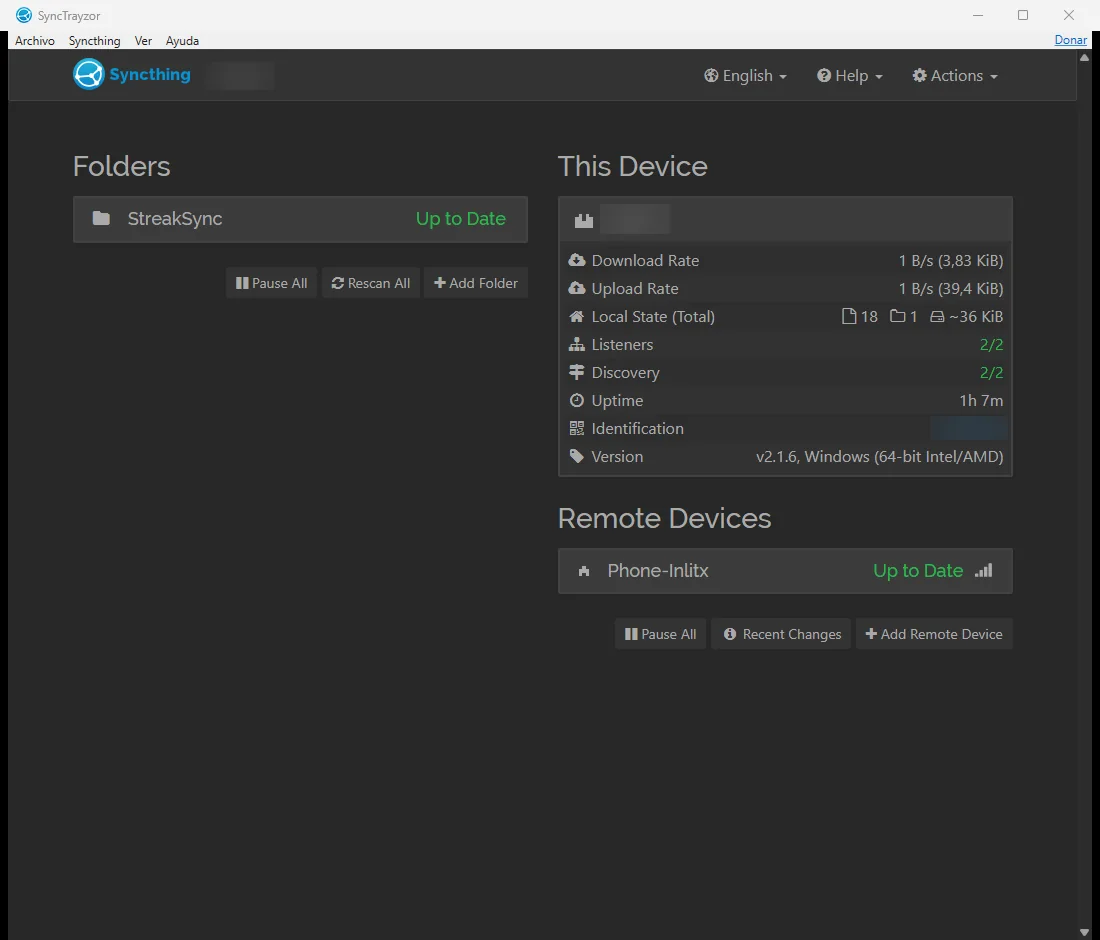Click the Discovery 2/2 value
This screenshot has height=940, width=1100.
(991, 372)
